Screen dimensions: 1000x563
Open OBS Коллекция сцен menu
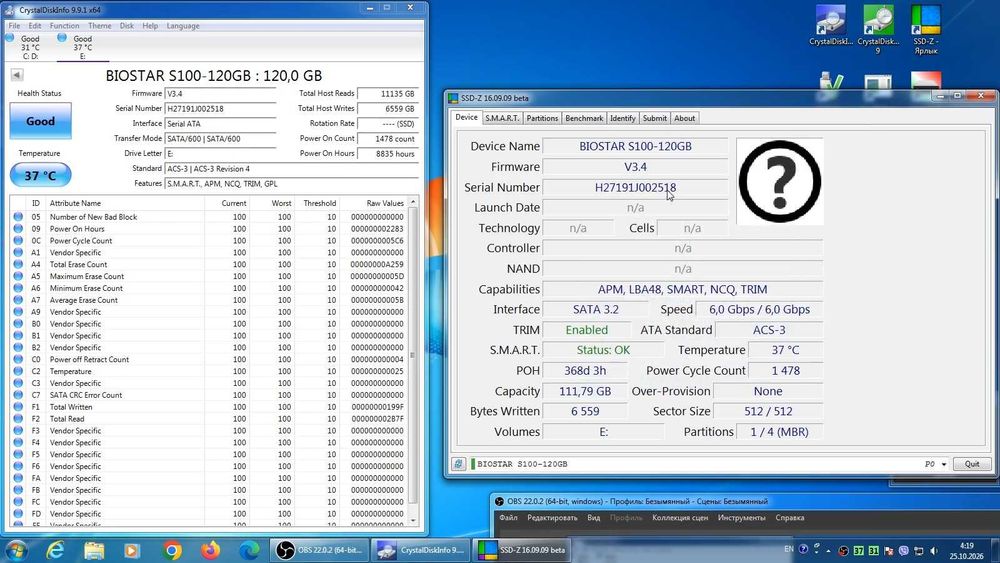pos(680,518)
